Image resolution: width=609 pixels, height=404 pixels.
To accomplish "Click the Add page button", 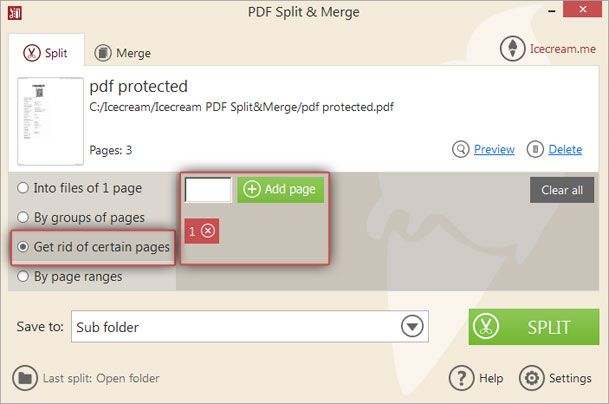I will [280, 190].
